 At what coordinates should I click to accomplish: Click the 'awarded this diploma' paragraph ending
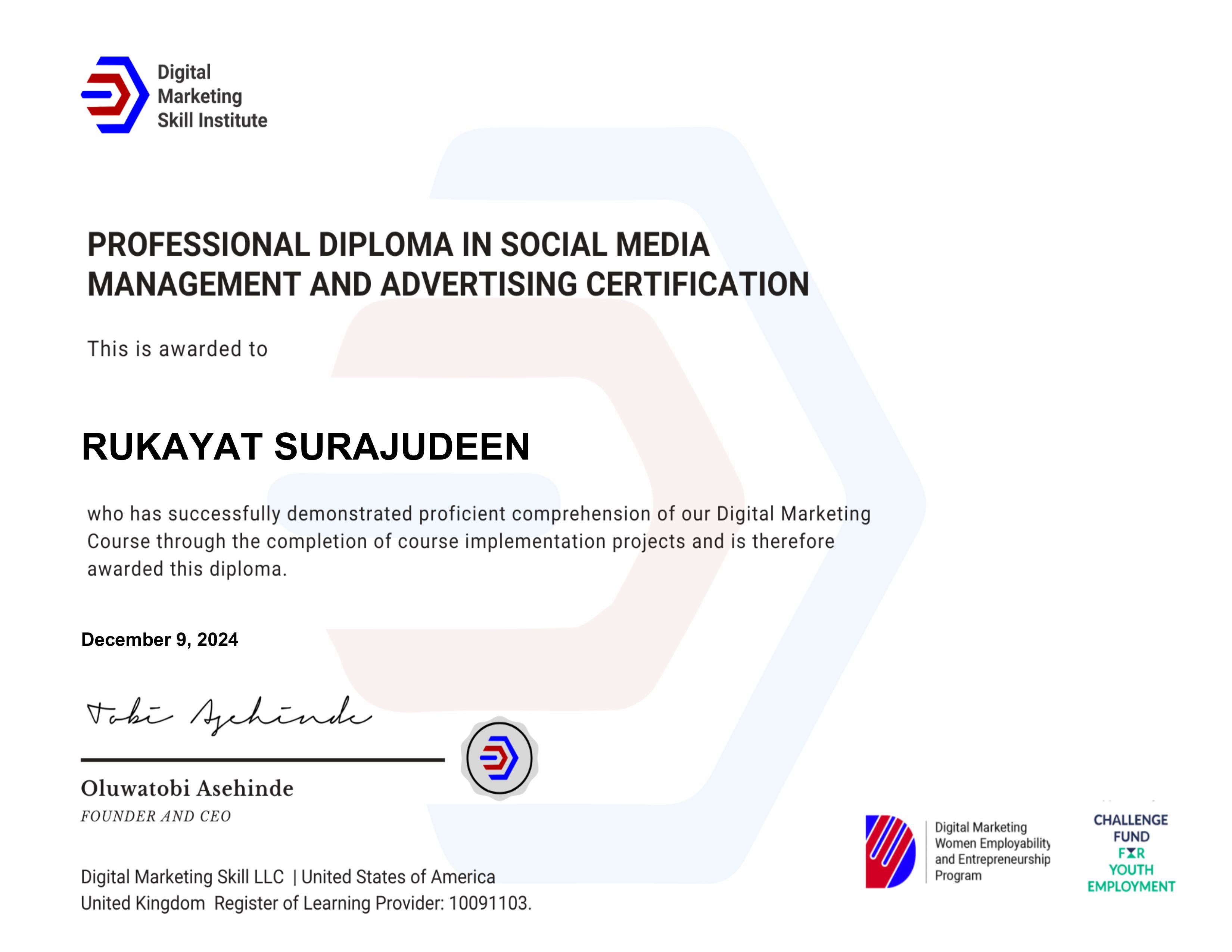[x=187, y=569]
